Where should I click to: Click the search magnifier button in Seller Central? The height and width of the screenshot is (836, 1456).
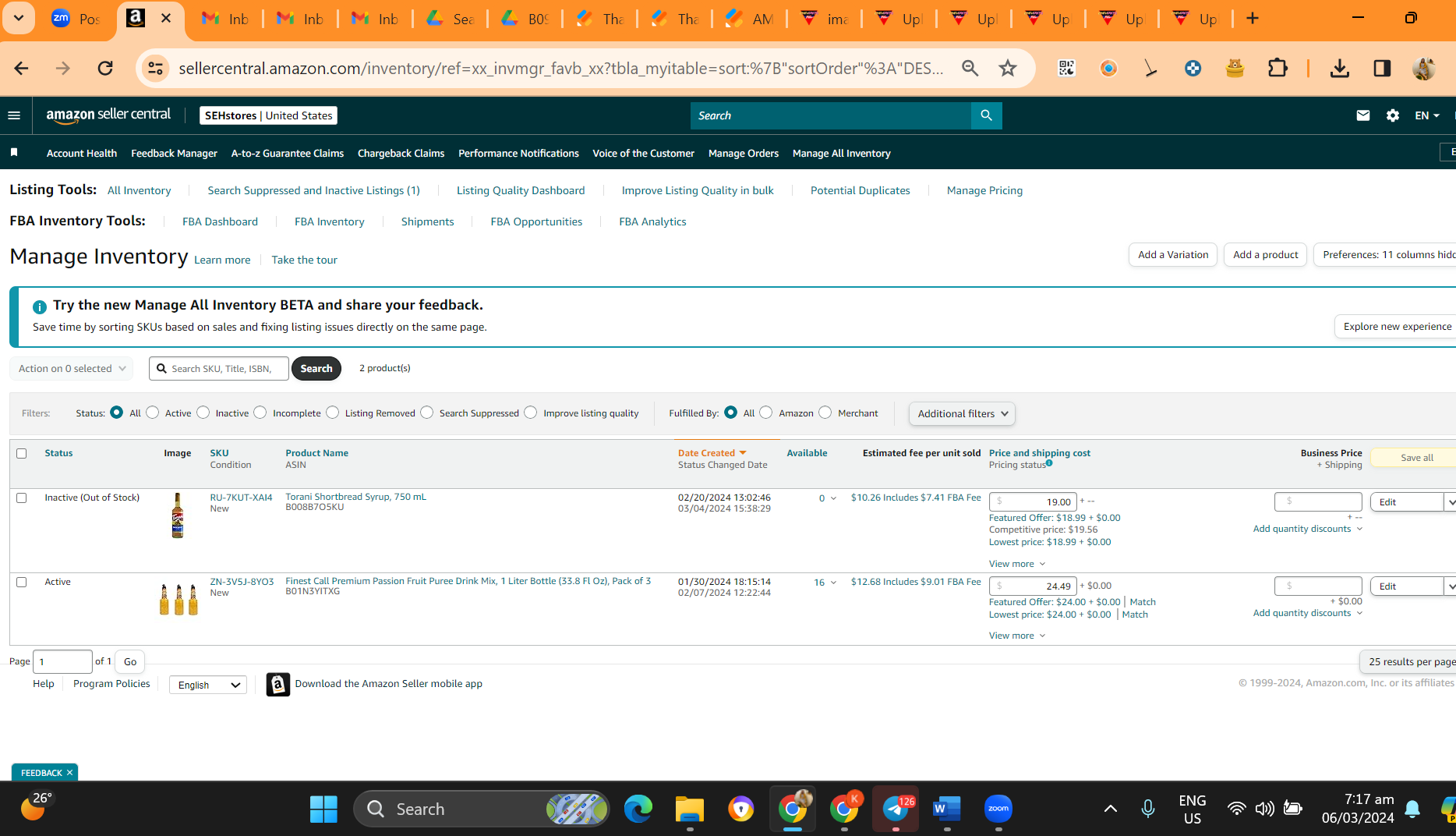[986, 115]
